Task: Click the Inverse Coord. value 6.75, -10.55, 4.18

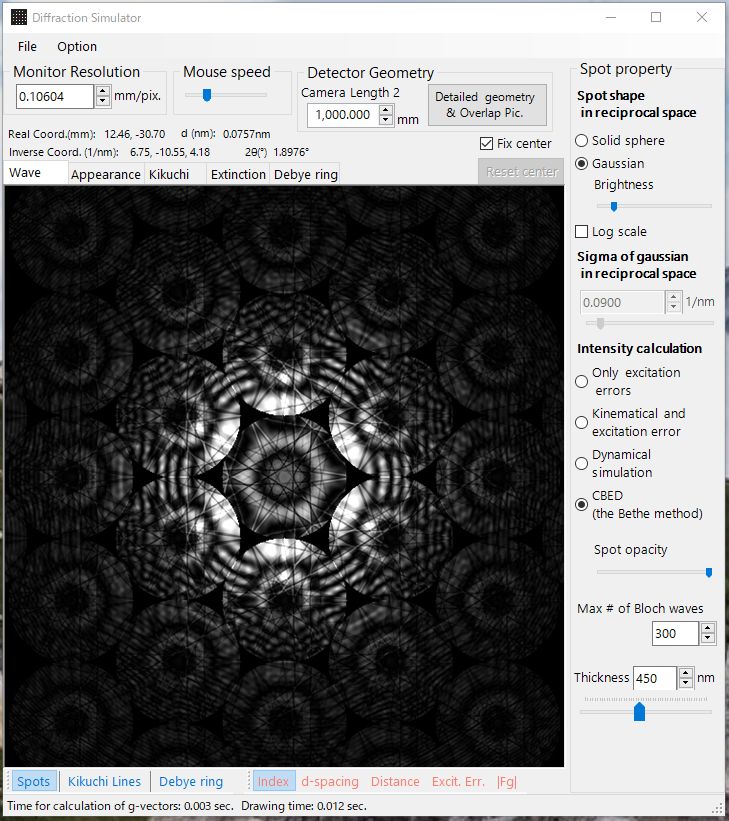Action: (x=170, y=152)
